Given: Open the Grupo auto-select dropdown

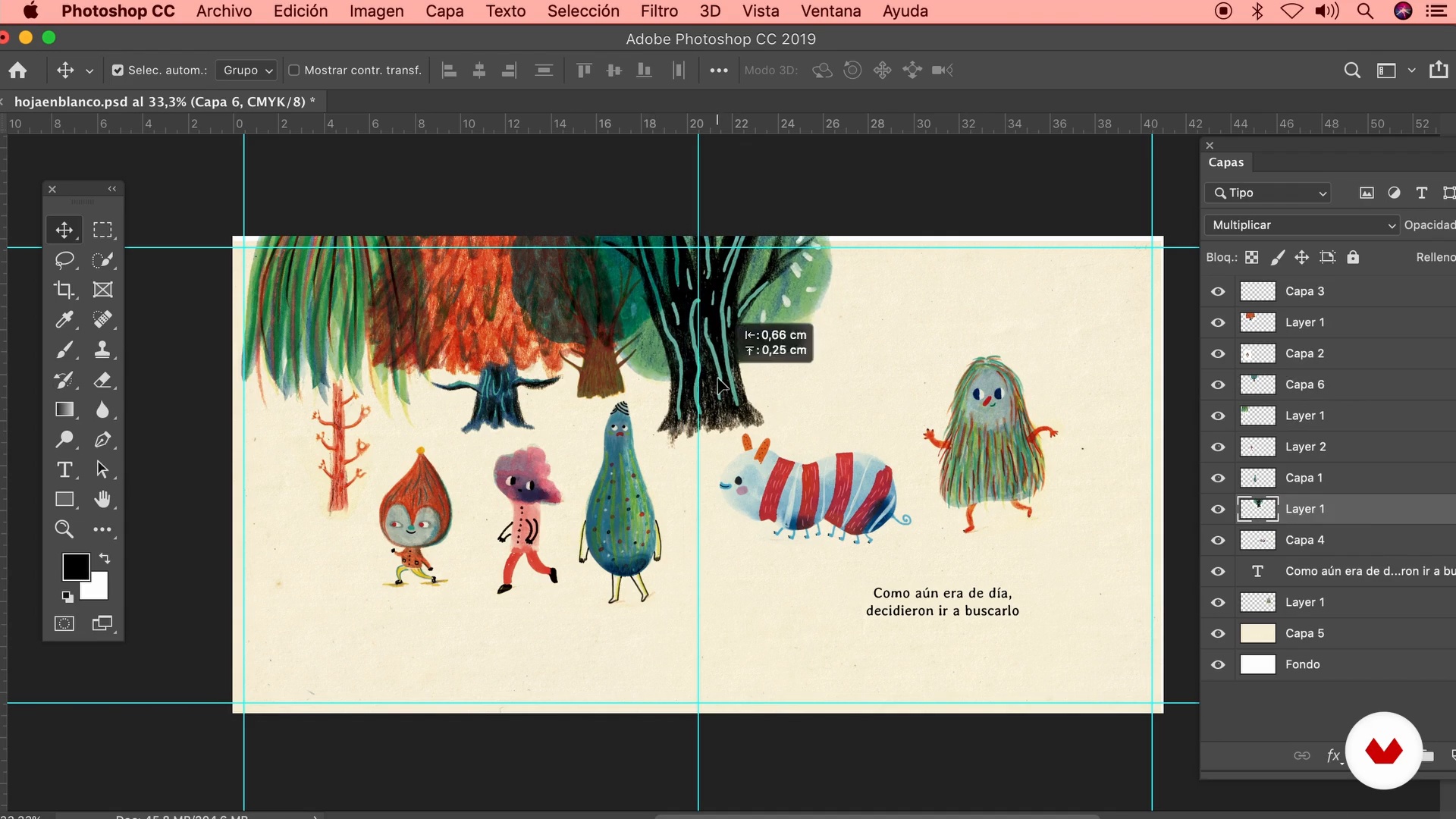Looking at the screenshot, I should point(247,70).
